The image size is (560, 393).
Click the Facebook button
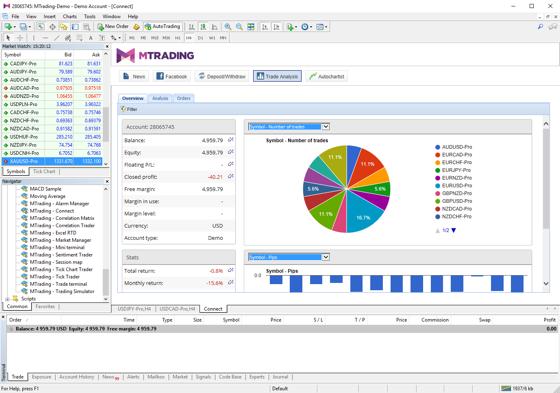[x=172, y=76]
